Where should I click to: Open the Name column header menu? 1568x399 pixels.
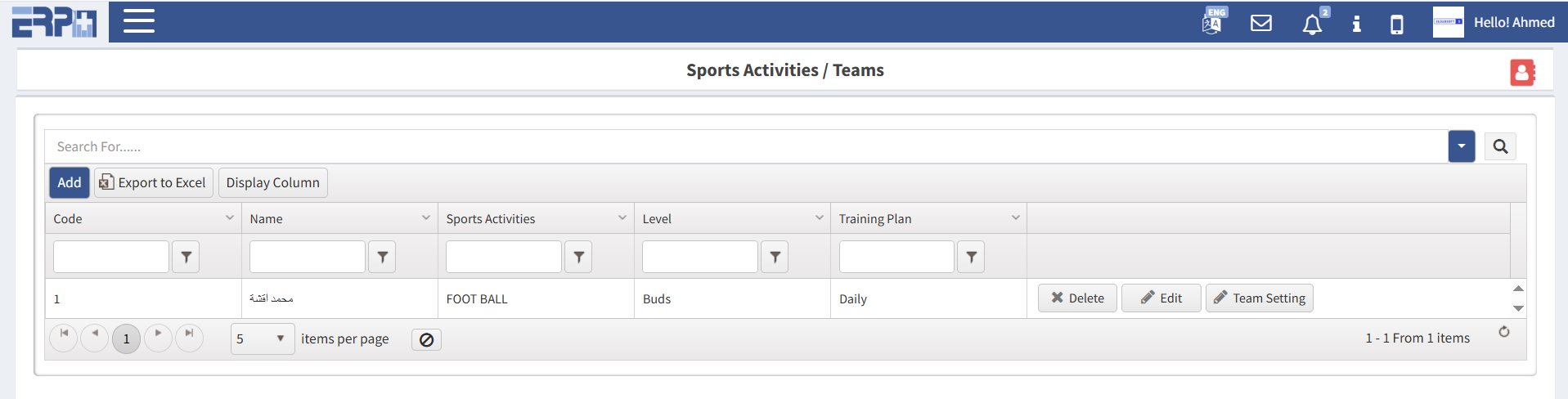point(426,217)
